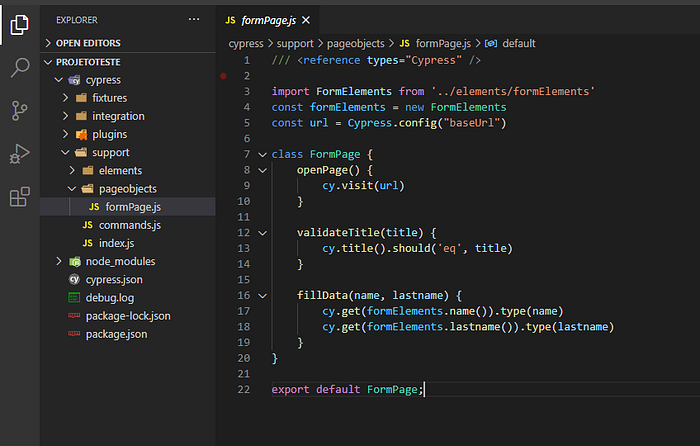Fold the FormPage class at line 7
The image size is (700, 446).
coord(262,155)
